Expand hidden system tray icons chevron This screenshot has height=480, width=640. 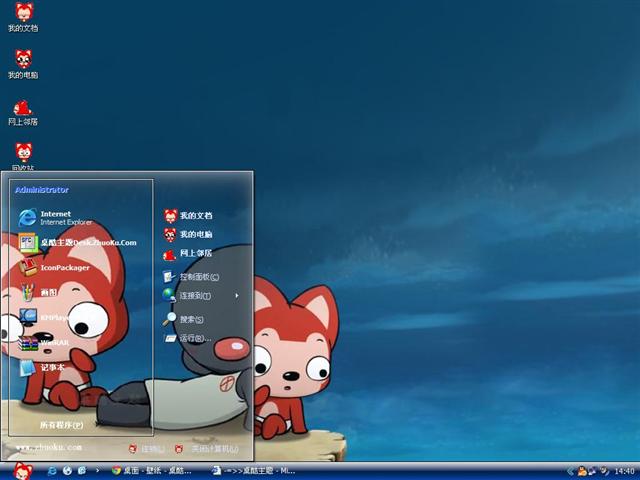coord(571,471)
